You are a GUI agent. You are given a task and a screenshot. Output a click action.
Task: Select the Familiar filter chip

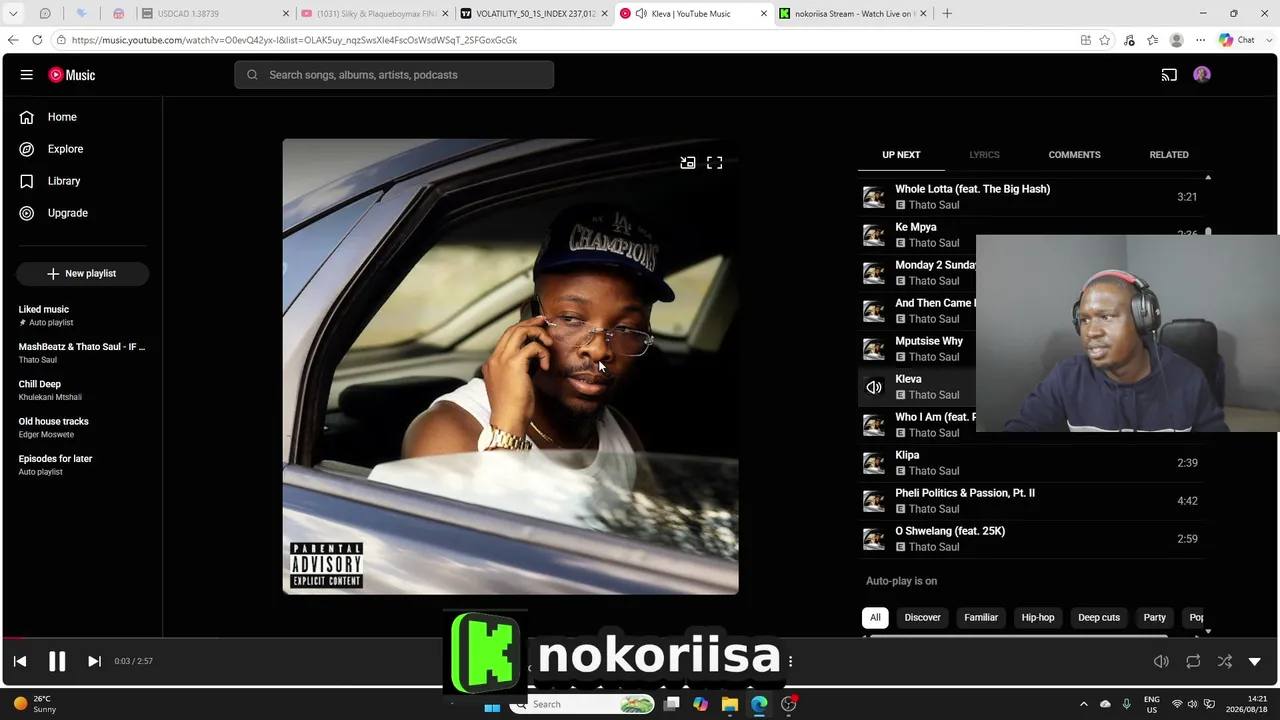click(981, 618)
